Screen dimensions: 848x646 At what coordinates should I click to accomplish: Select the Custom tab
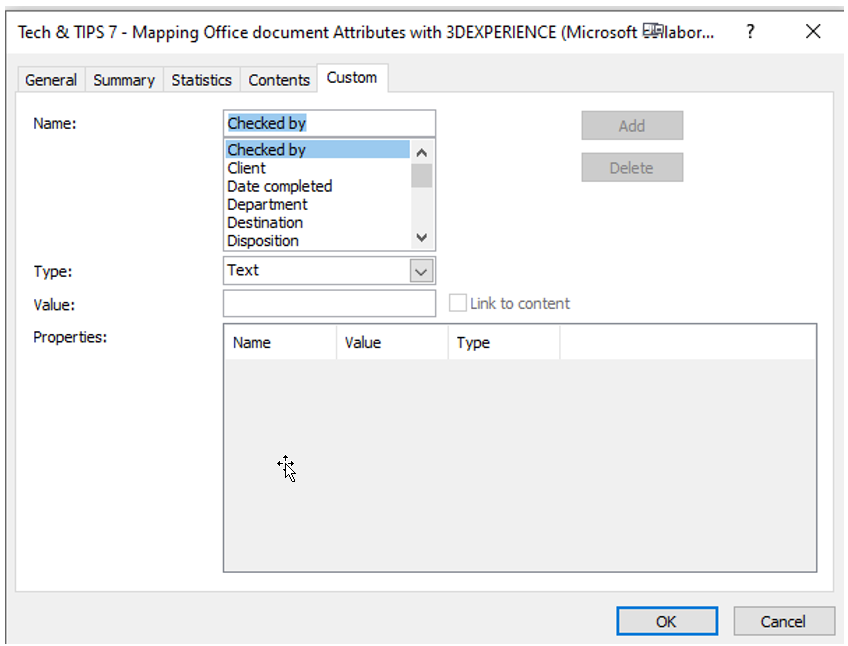[x=352, y=78]
